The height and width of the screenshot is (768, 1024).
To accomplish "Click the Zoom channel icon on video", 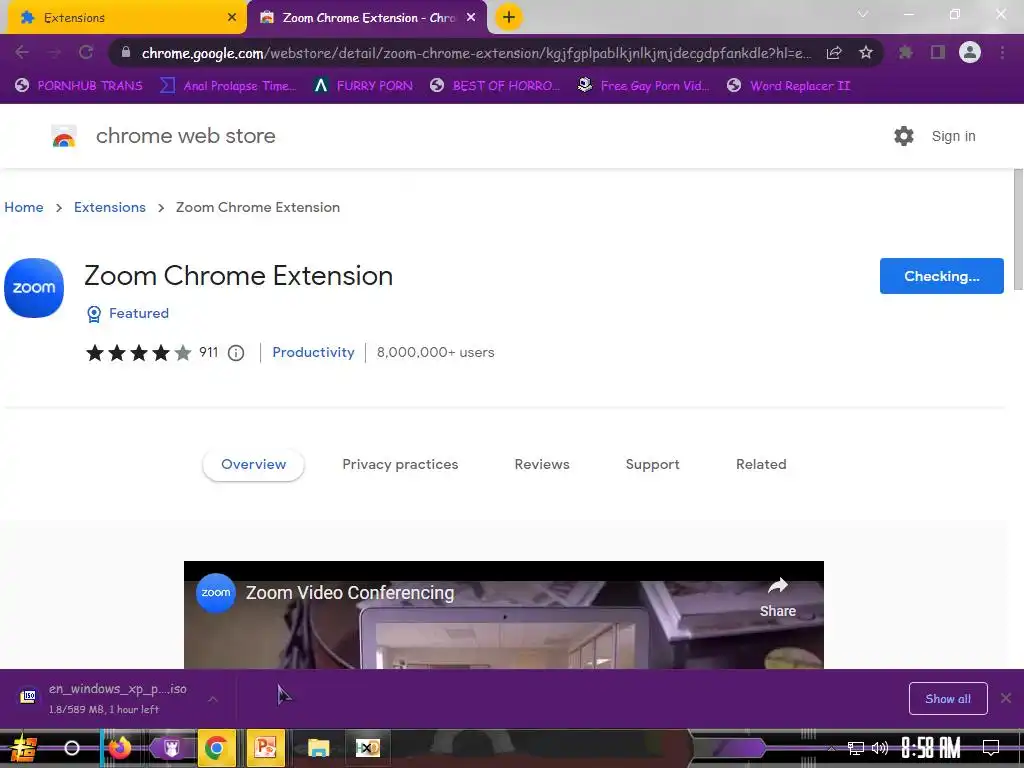I will coord(216,592).
